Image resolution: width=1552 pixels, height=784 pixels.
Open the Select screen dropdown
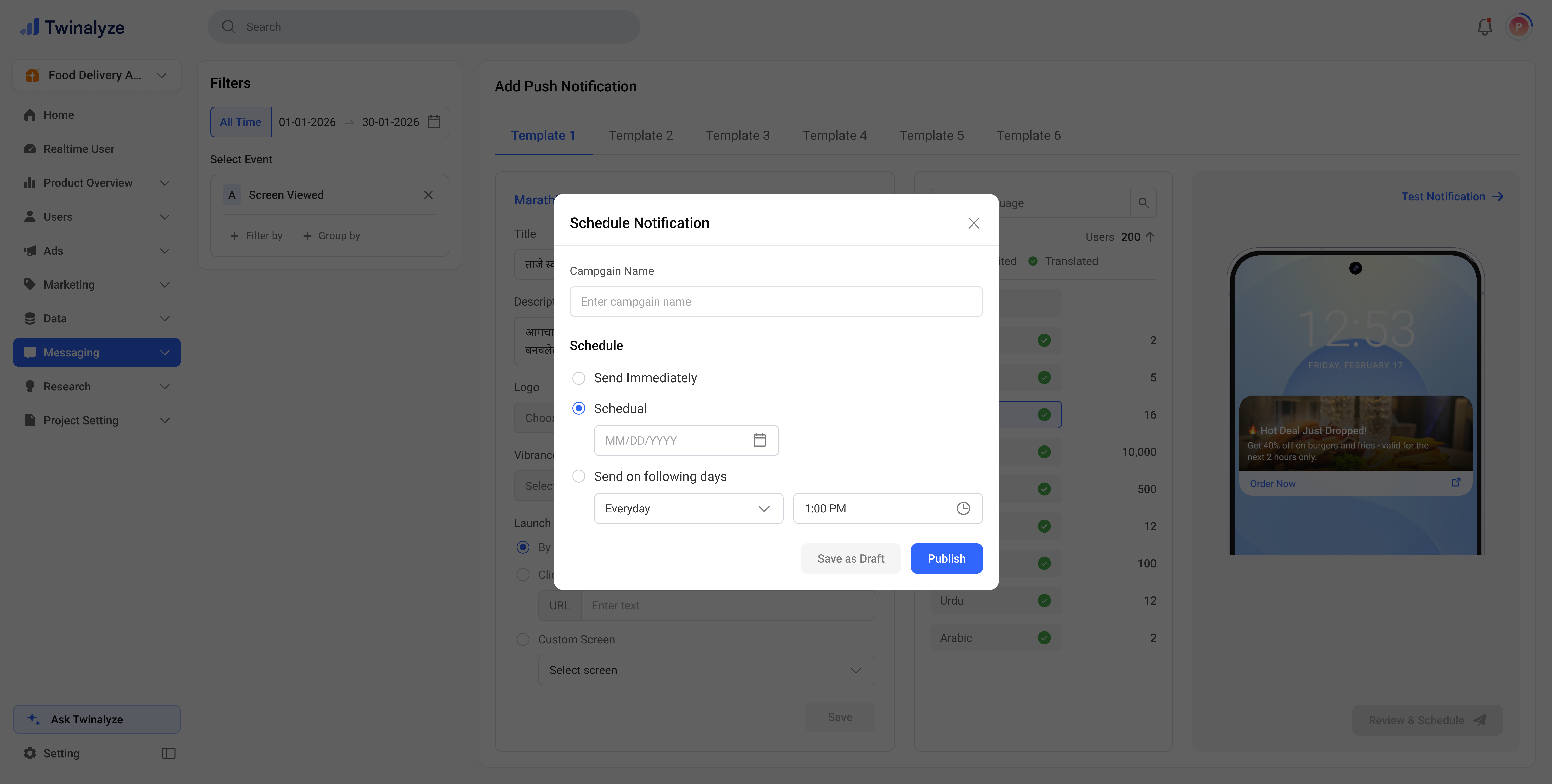click(707, 670)
